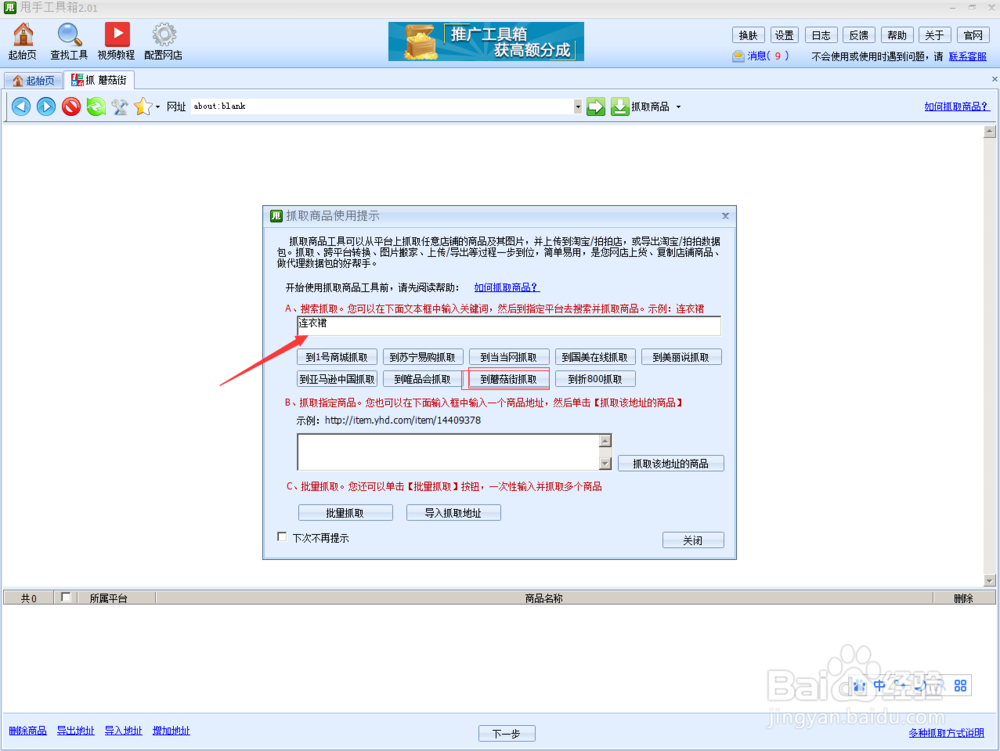The height and width of the screenshot is (751, 1000).
Task: Click the product address text box
Action: click(448, 452)
